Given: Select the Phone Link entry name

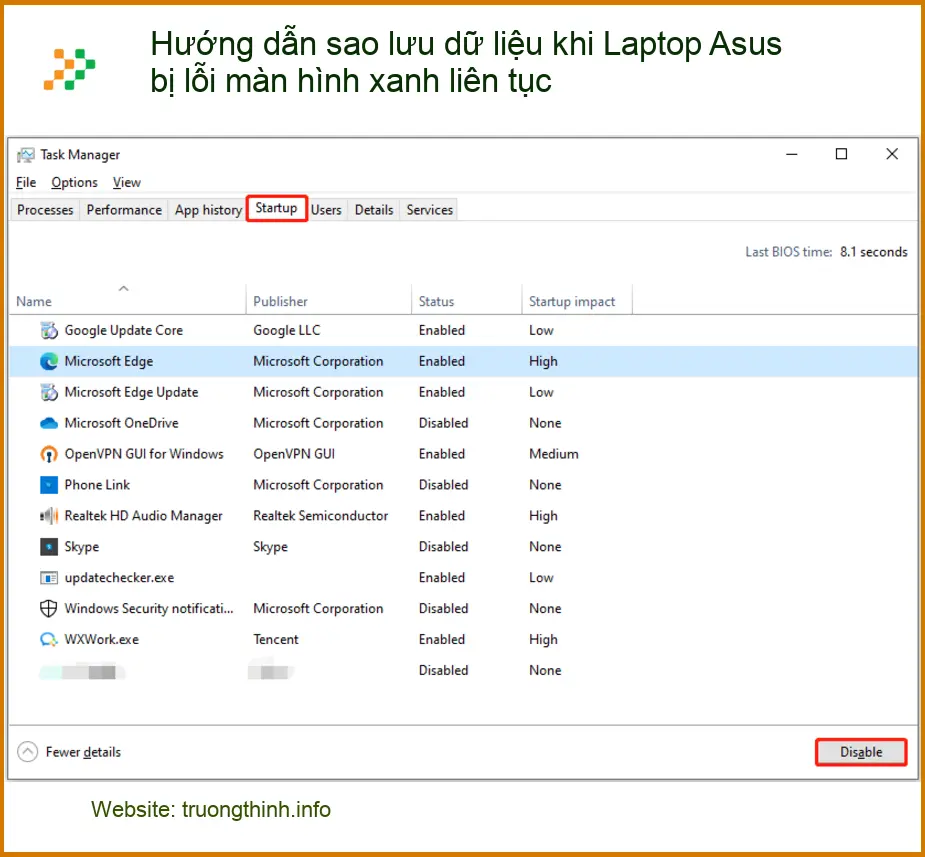Looking at the screenshot, I should [x=97, y=485].
